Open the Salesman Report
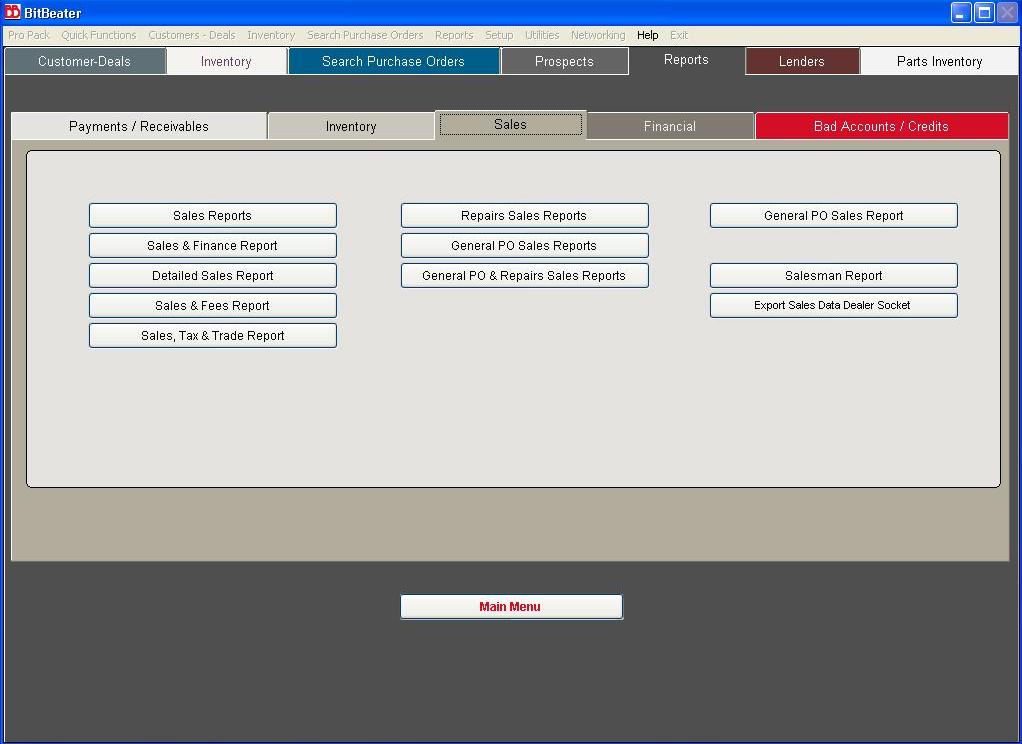The image size is (1022, 744). pyautogui.click(x=833, y=275)
